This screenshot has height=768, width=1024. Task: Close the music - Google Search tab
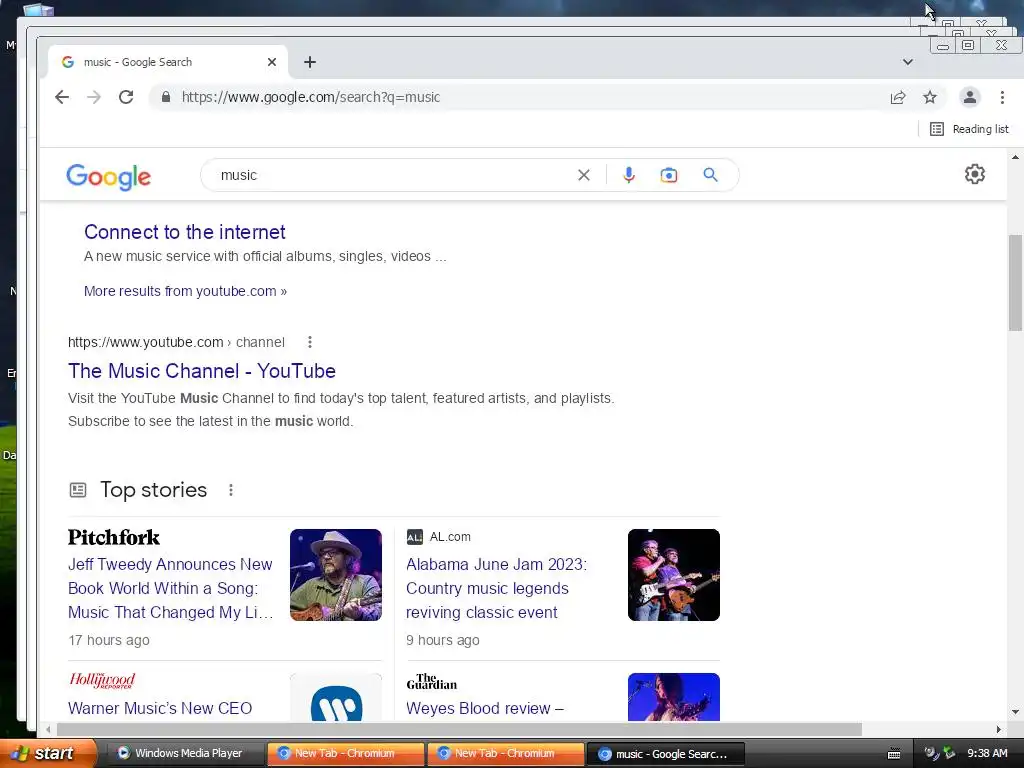tap(272, 62)
